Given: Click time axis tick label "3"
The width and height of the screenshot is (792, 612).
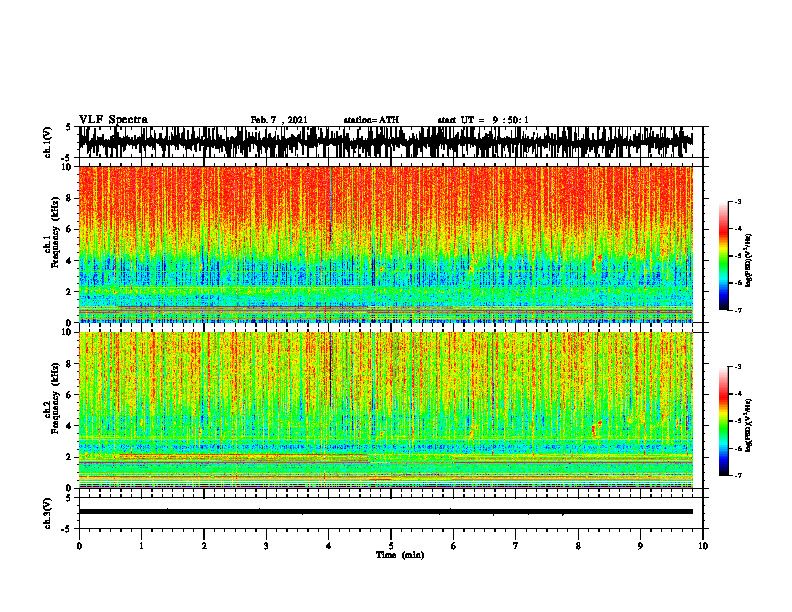Looking at the screenshot, I should (266, 546).
